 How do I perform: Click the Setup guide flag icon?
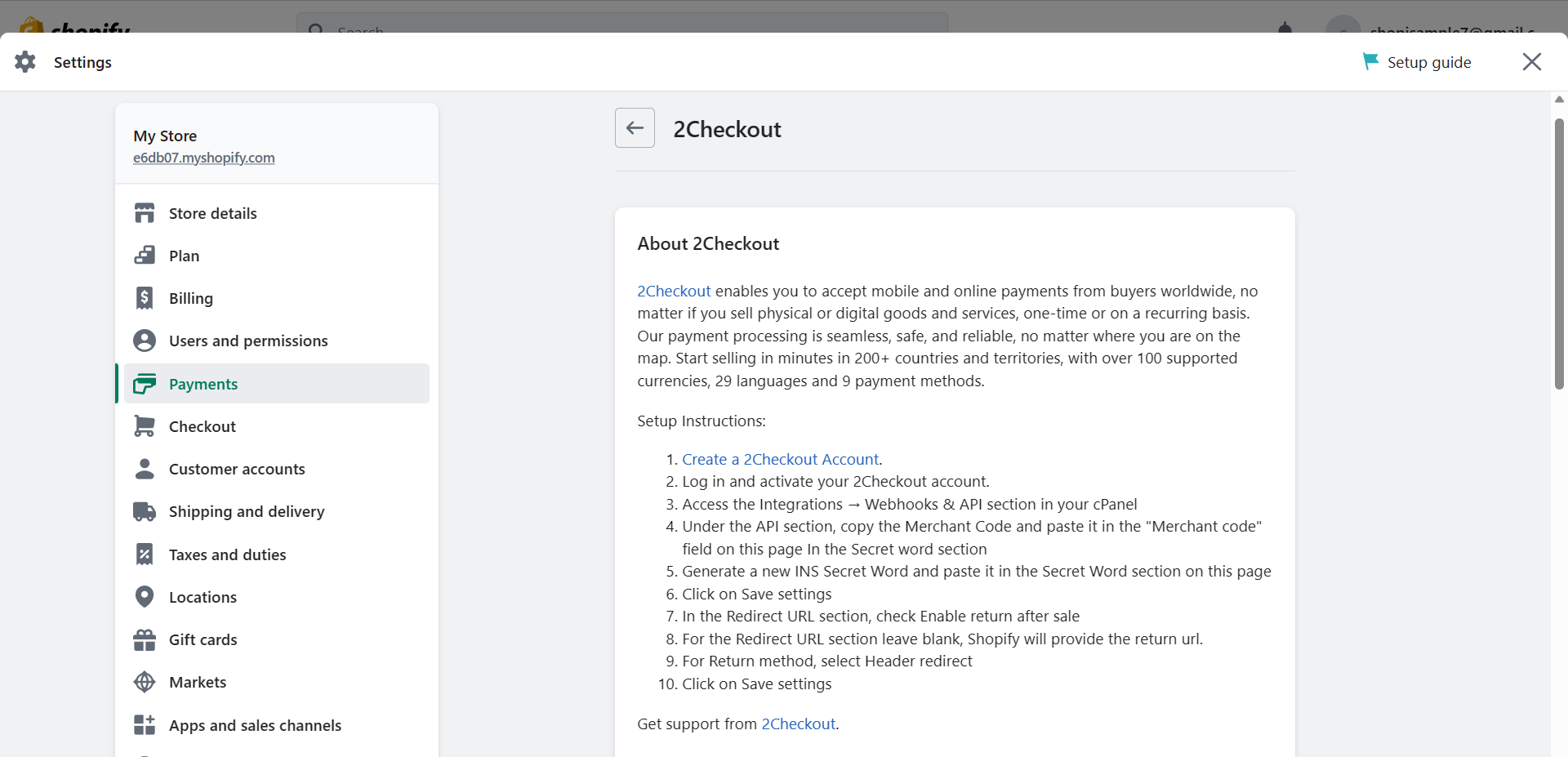pyautogui.click(x=1370, y=62)
